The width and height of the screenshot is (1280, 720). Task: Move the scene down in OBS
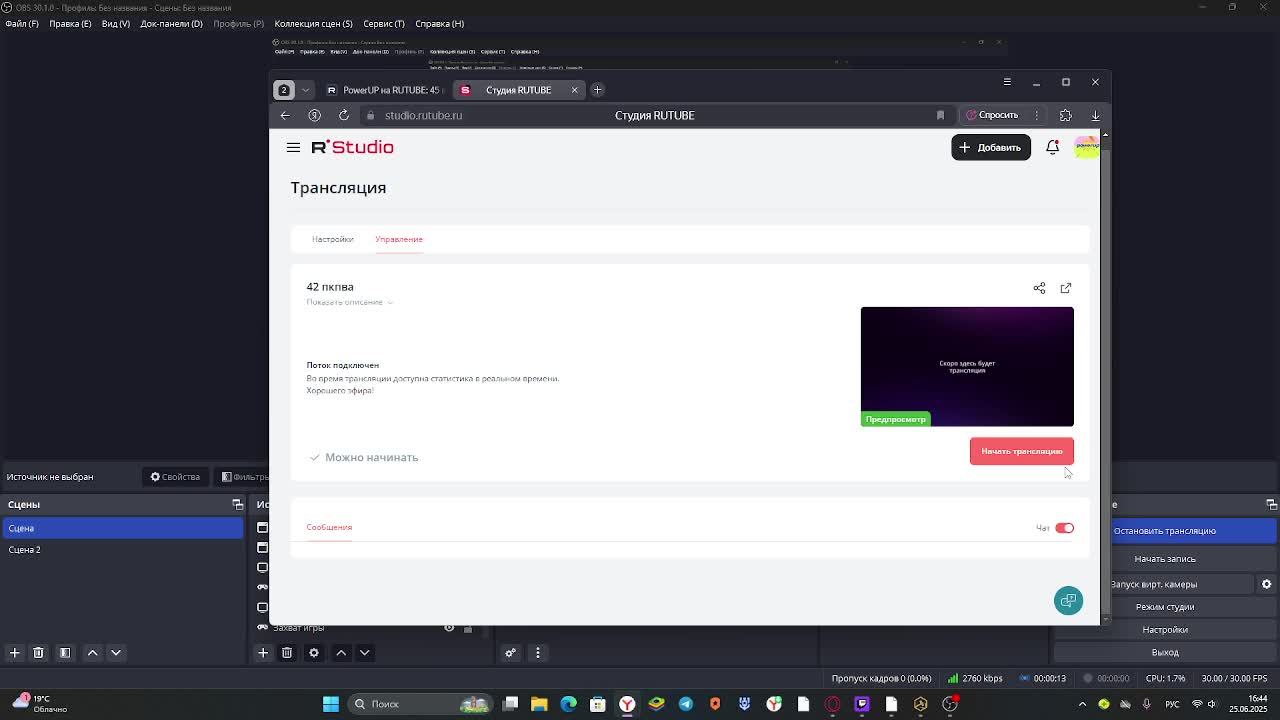(x=116, y=653)
